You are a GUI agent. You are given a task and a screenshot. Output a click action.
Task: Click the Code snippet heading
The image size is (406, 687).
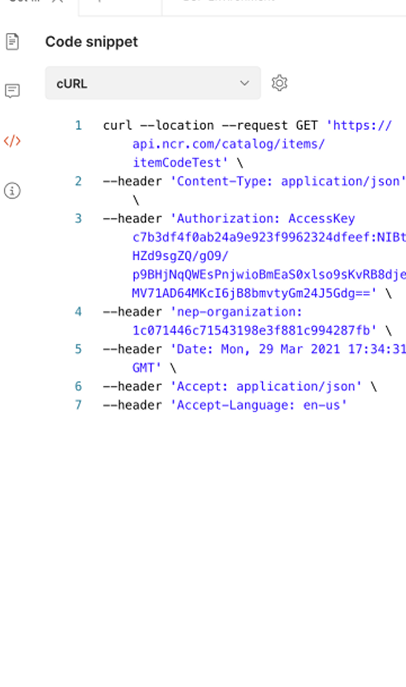pos(92,42)
